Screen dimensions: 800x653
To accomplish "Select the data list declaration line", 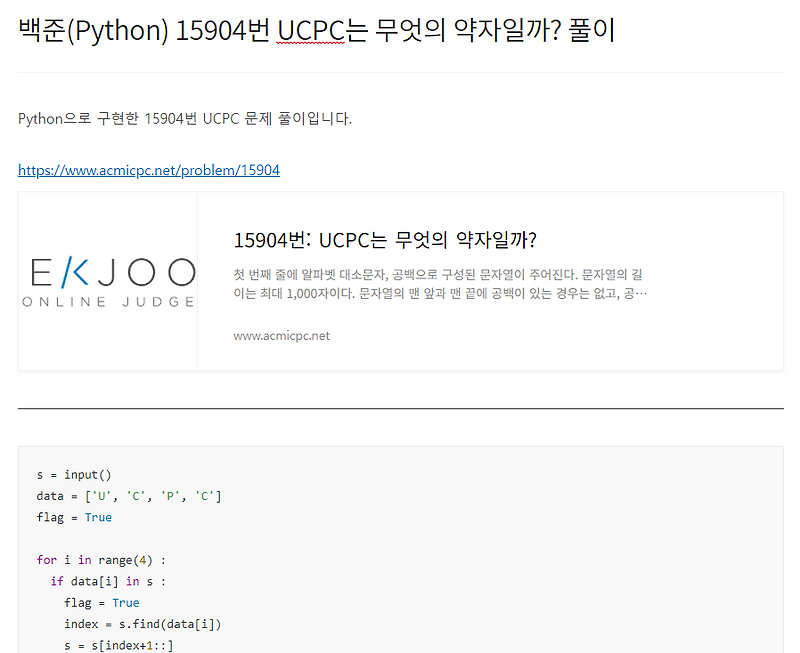I will click(125, 495).
